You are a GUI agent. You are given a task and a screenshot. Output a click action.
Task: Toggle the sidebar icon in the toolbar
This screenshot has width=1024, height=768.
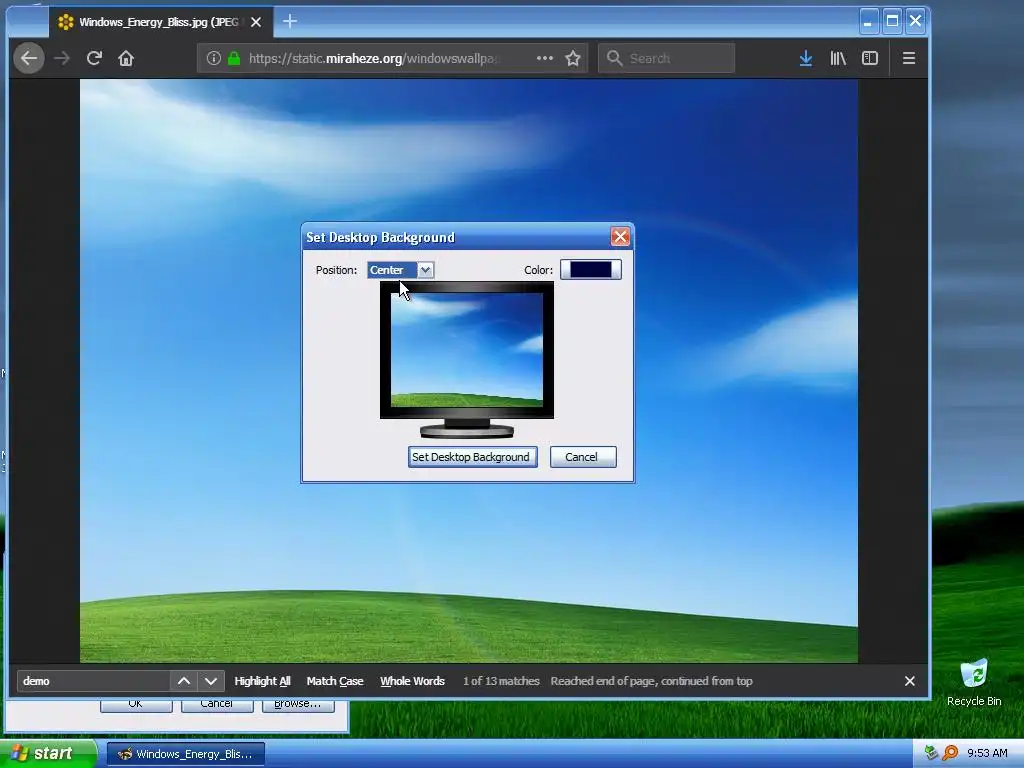click(x=870, y=58)
